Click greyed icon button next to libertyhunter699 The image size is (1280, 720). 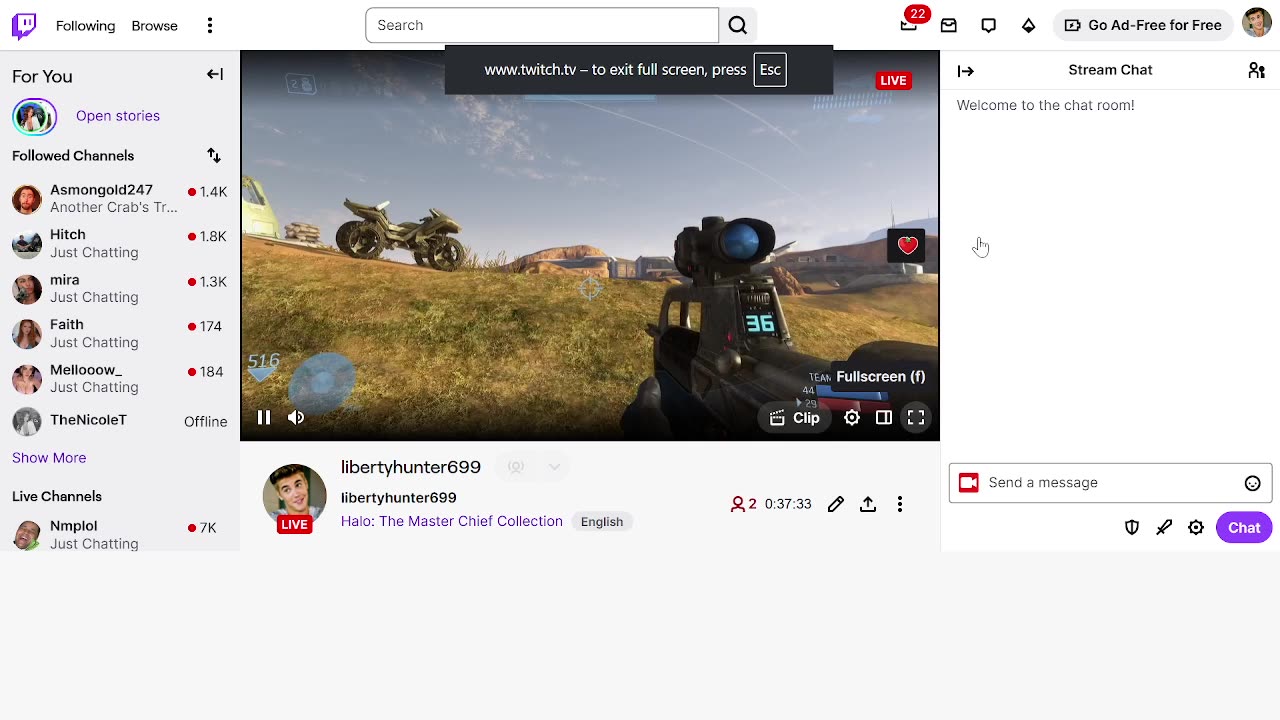(x=516, y=467)
